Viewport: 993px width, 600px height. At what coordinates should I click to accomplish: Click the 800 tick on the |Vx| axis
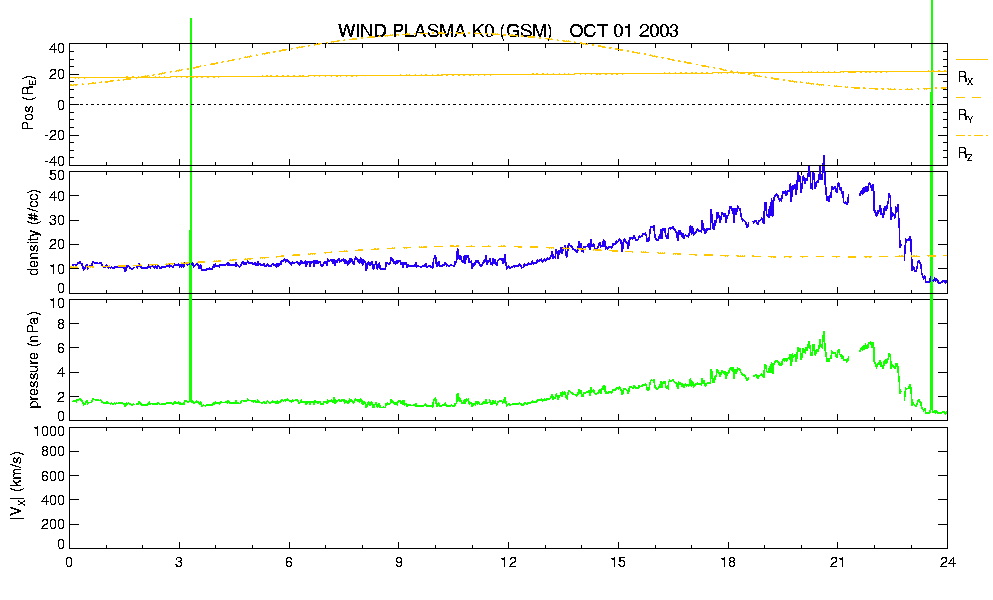tap(54, 452)
